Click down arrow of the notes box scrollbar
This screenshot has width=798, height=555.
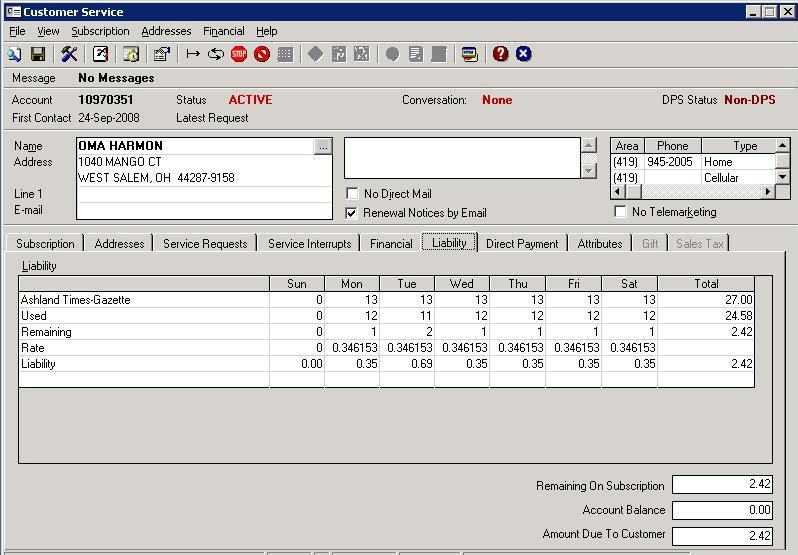click(589, 171)
